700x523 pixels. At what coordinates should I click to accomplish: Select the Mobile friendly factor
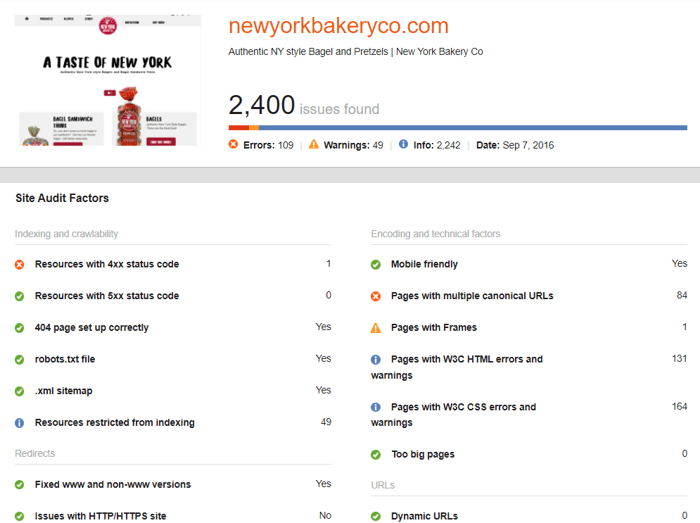coord(425,264)
